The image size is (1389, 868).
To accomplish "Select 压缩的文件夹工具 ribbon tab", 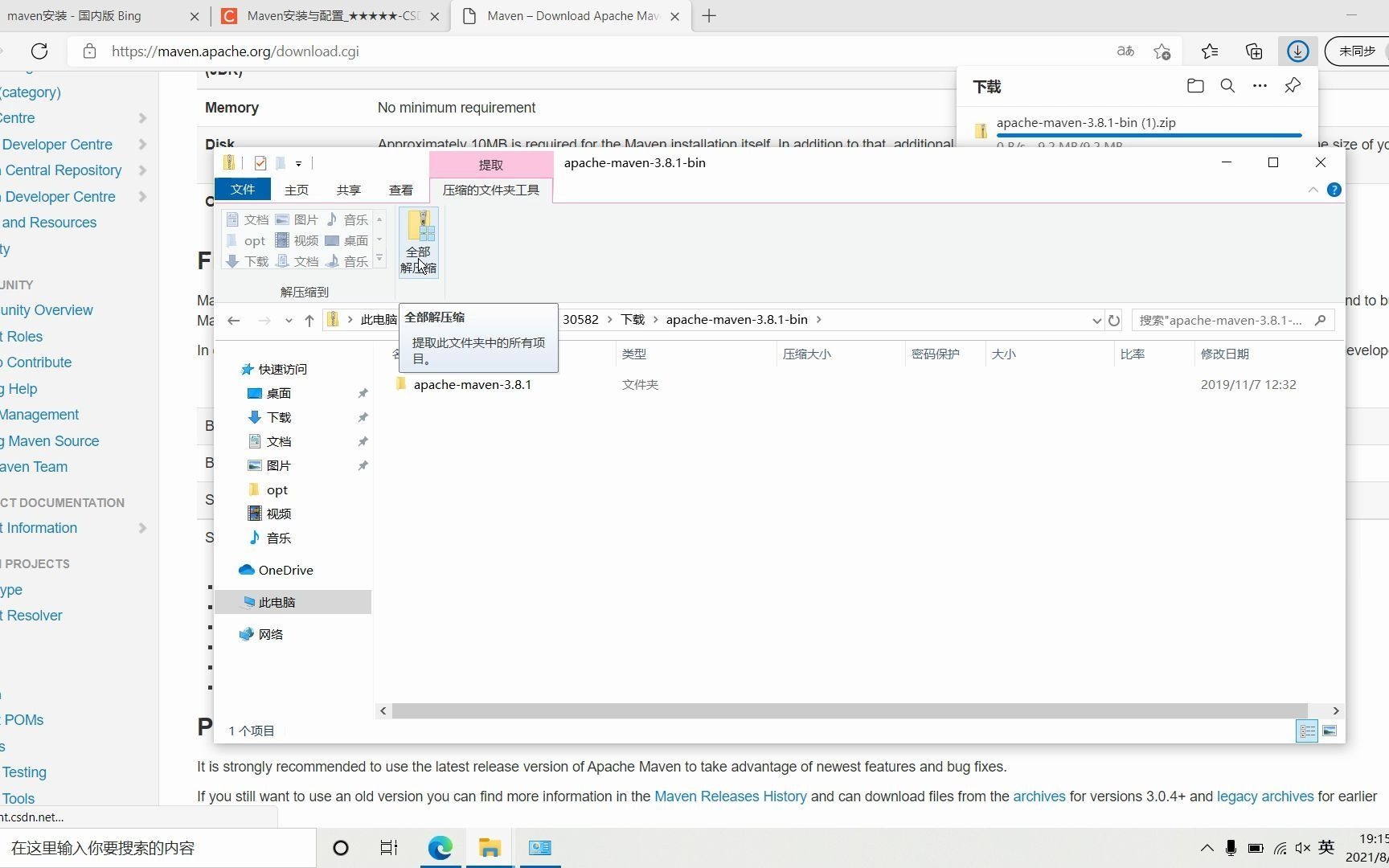I will [x=490, y=190].
